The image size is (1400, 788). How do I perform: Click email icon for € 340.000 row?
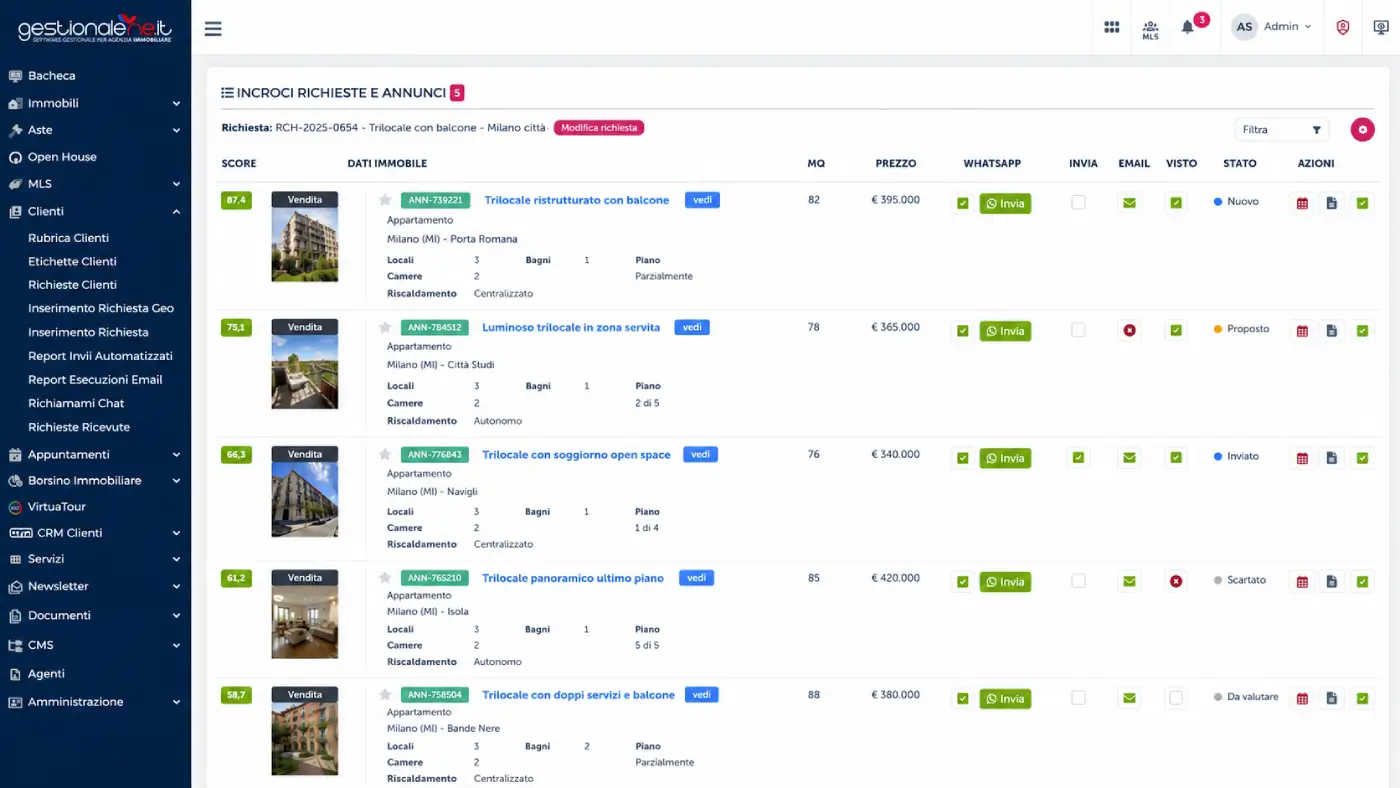point(1129,457)
